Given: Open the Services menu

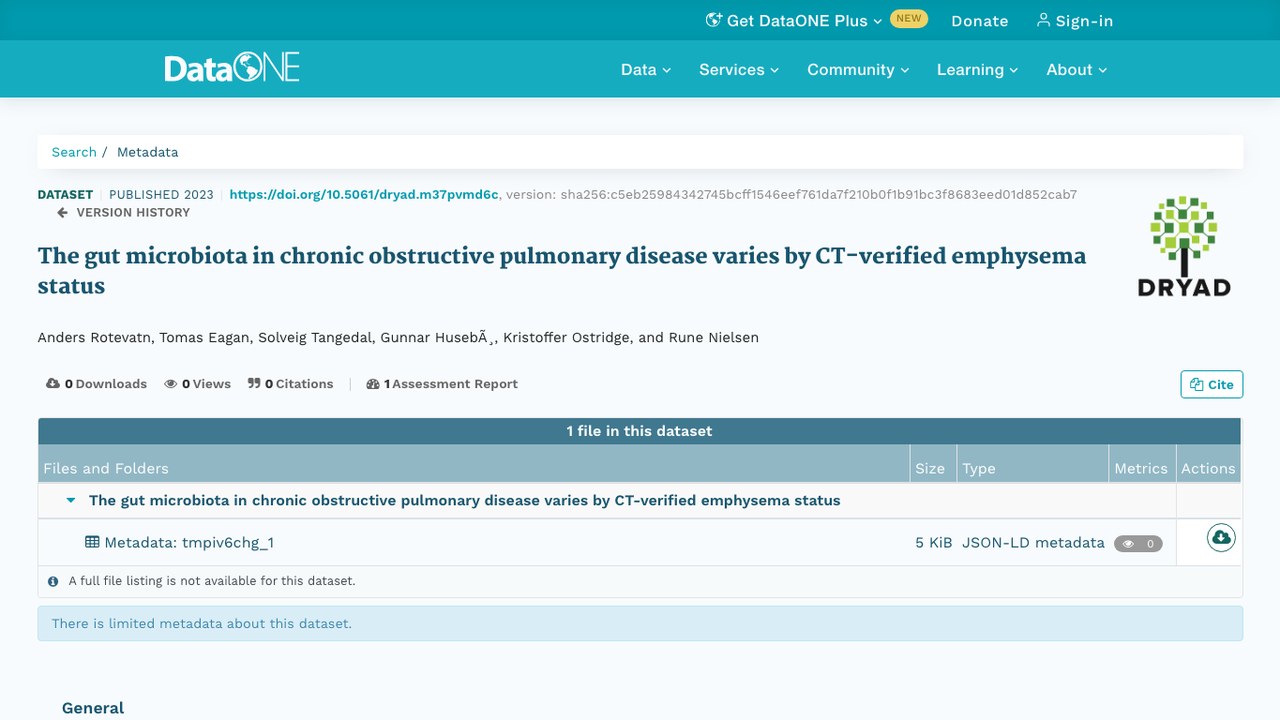Looking at the screenshot, I should [739, 69].
